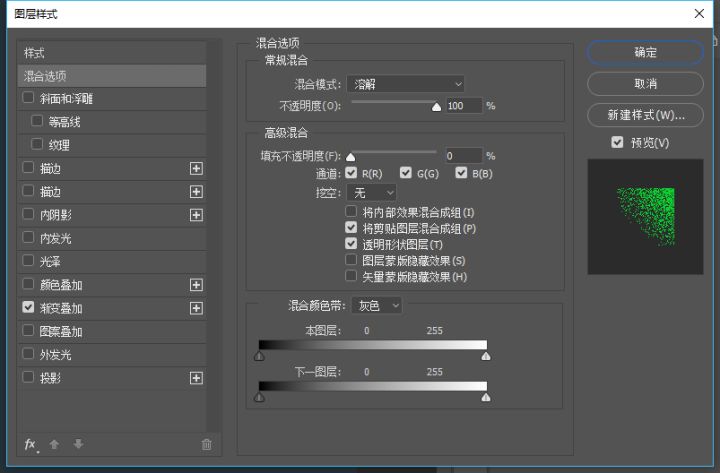Select 混合选项 in the left list
Screen dimensions: 720x473
(112, 76)
